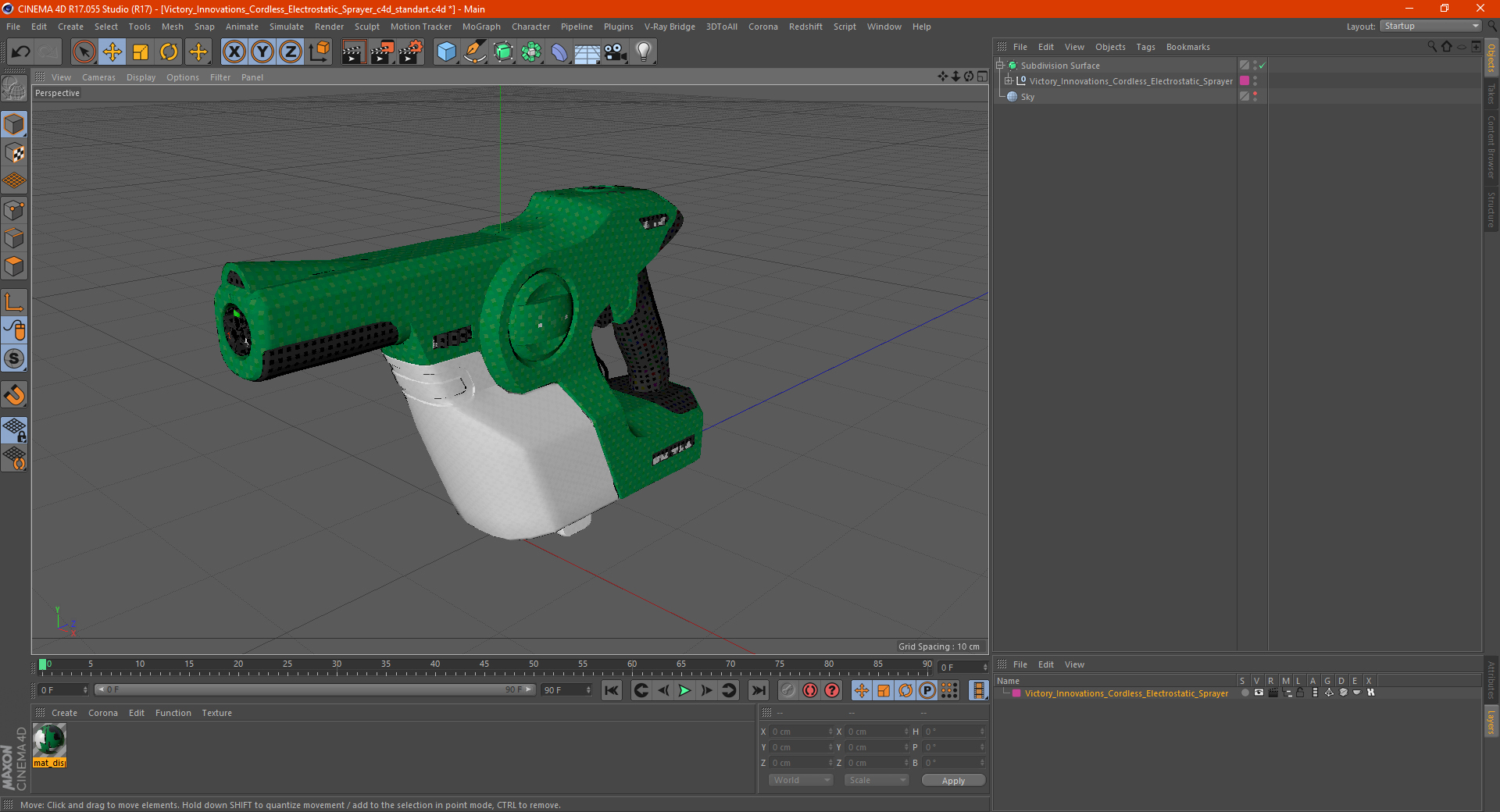Select the Move tool in toolbar
The width and height of the screenshot is (1500, 812).
pos(112,52)
